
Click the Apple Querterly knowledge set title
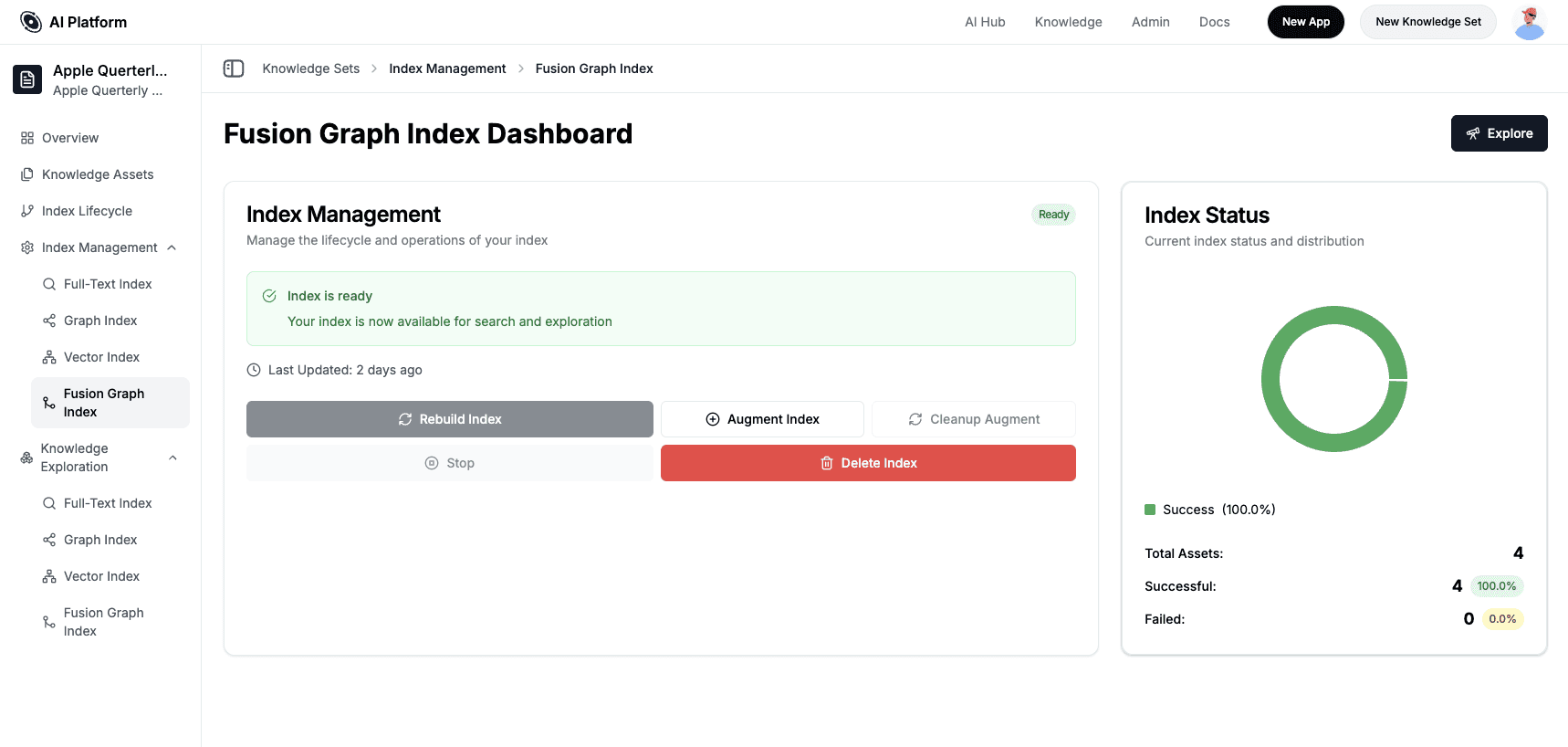tap(110, 70)
